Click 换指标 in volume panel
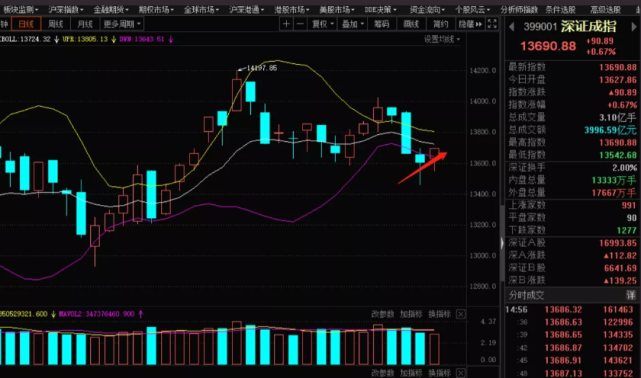641x378 pixels. point(439,314)
